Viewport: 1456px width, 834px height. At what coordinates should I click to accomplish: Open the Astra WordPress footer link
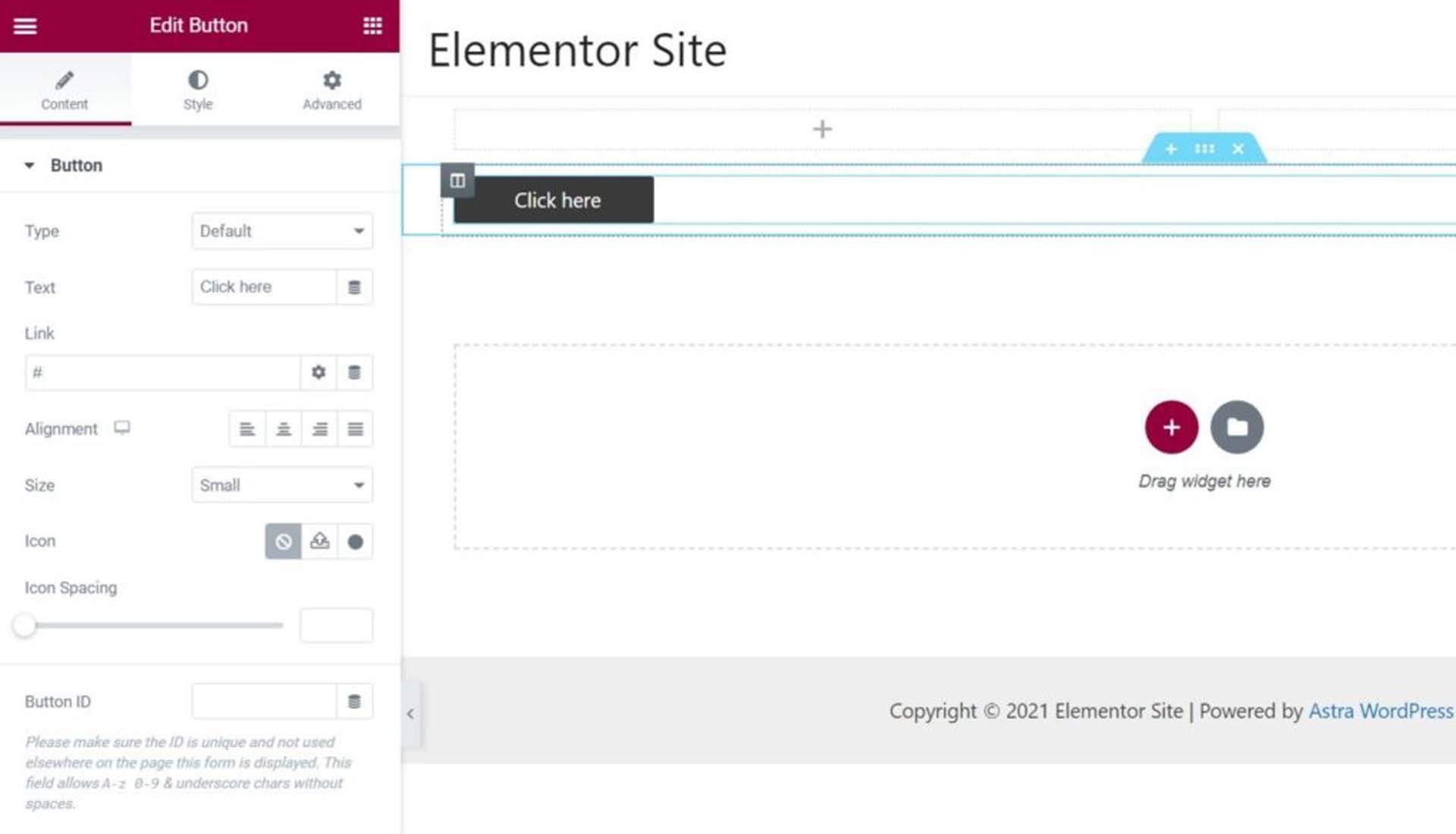point(1381,711)
